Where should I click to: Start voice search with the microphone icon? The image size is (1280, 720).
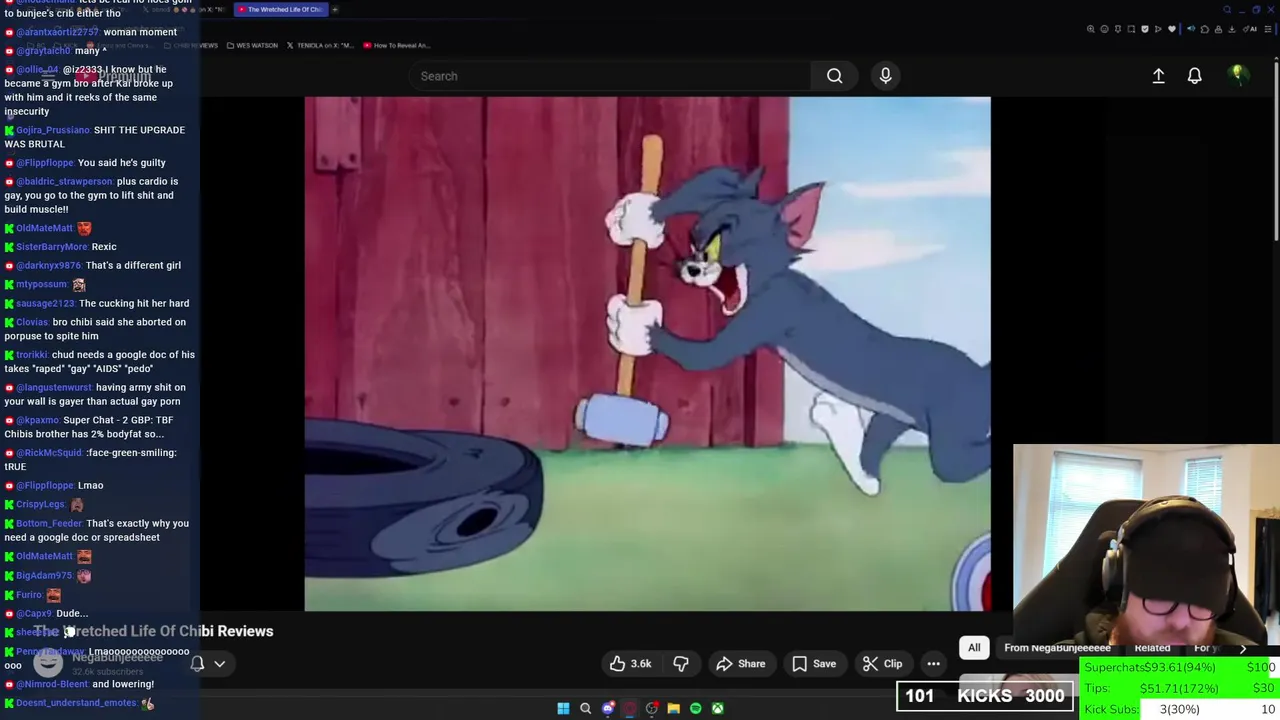(885, 76)
